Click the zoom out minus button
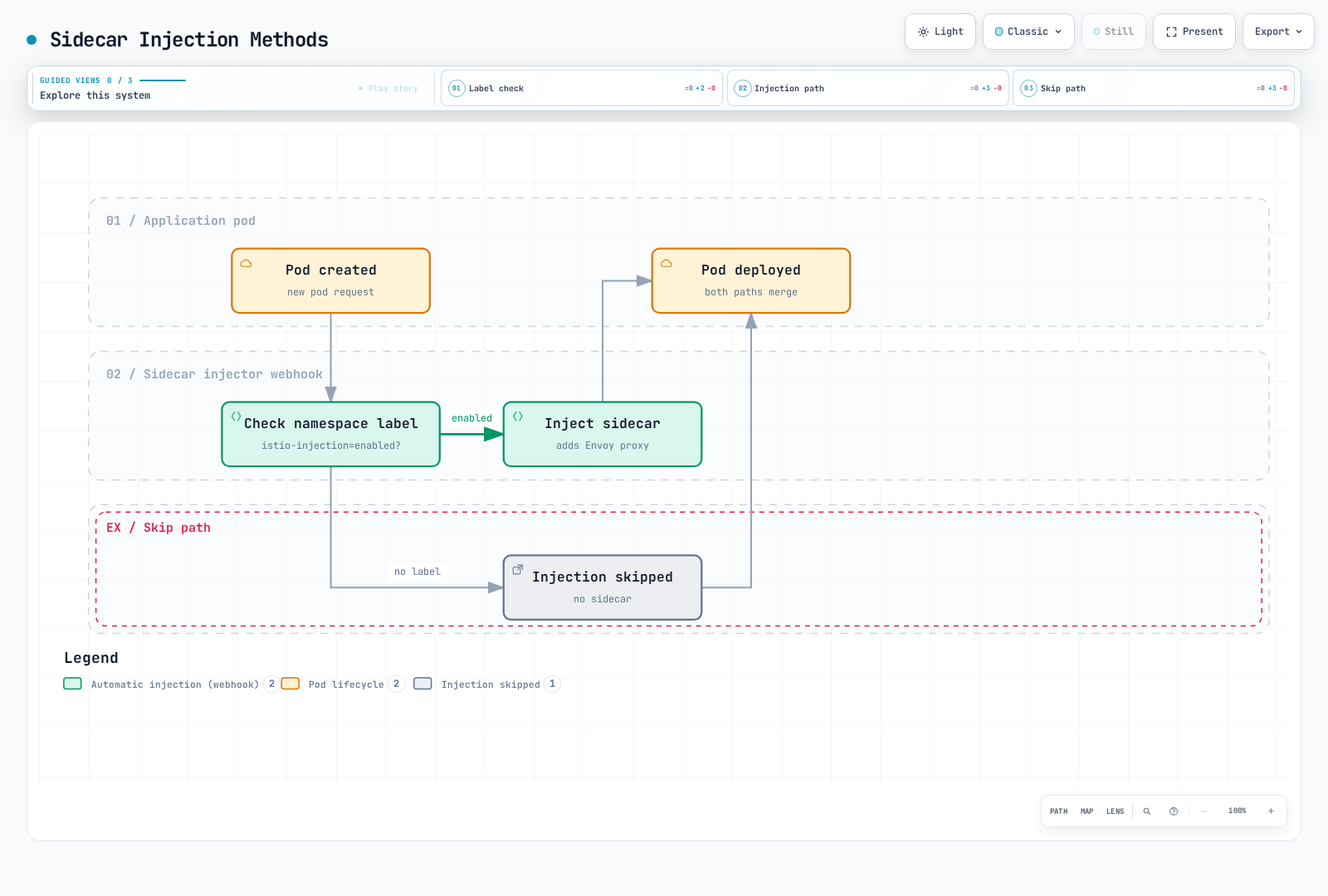1328x896 pixels. 1203,811
